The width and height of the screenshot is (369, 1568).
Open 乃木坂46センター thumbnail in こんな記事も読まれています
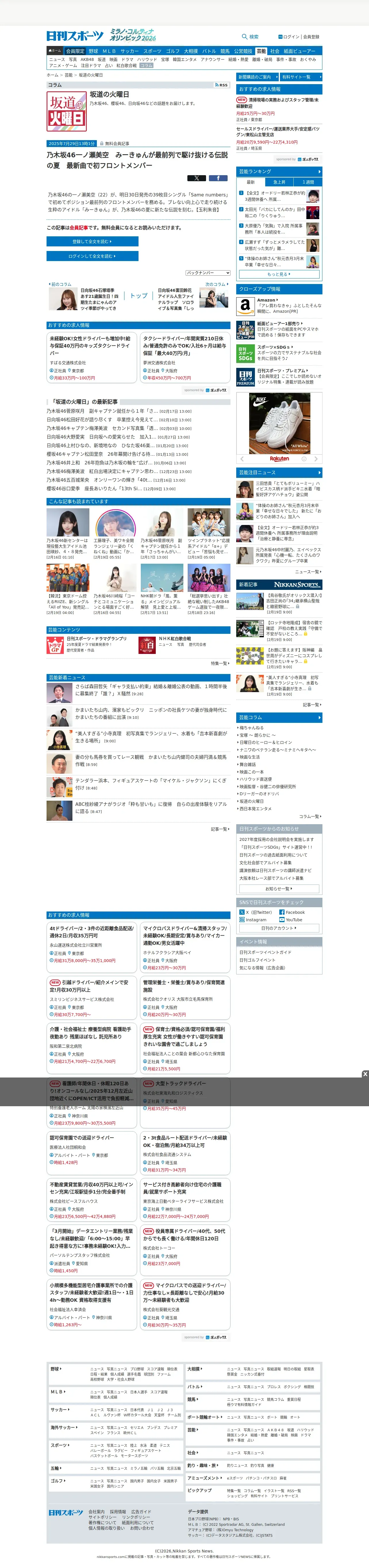click(68, 523)
